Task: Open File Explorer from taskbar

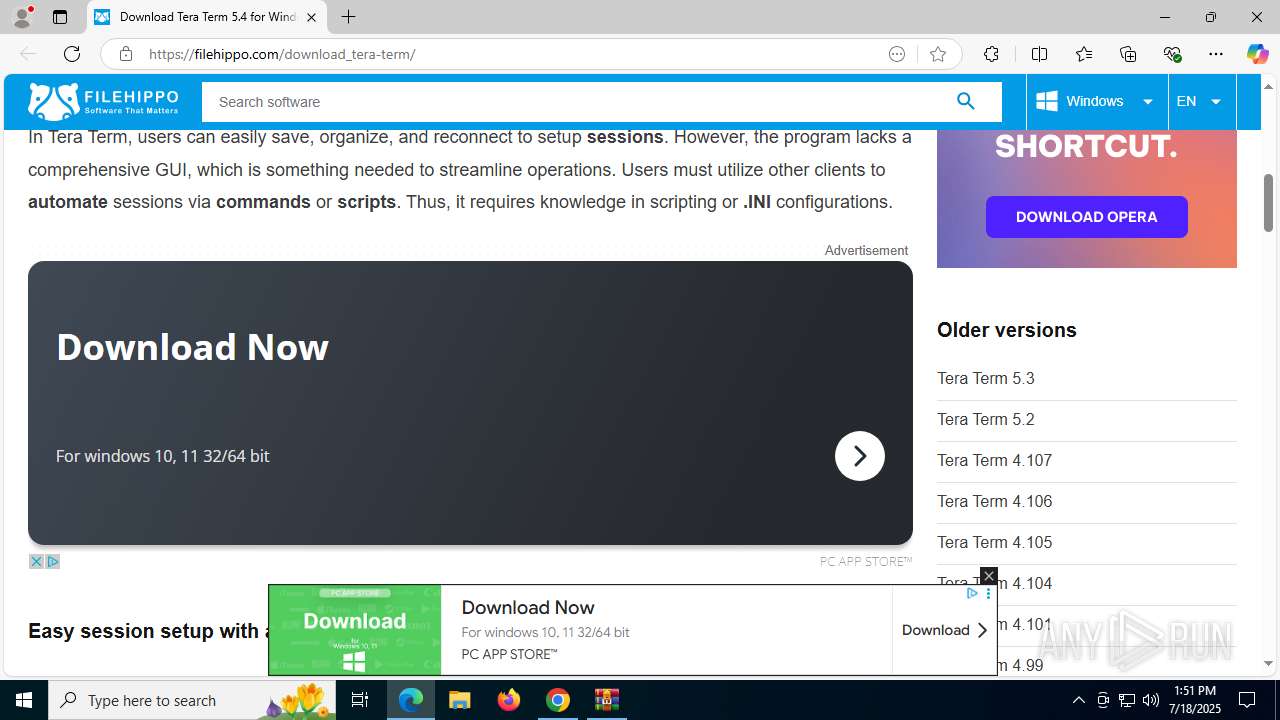Action: click(x=459, y=700)
